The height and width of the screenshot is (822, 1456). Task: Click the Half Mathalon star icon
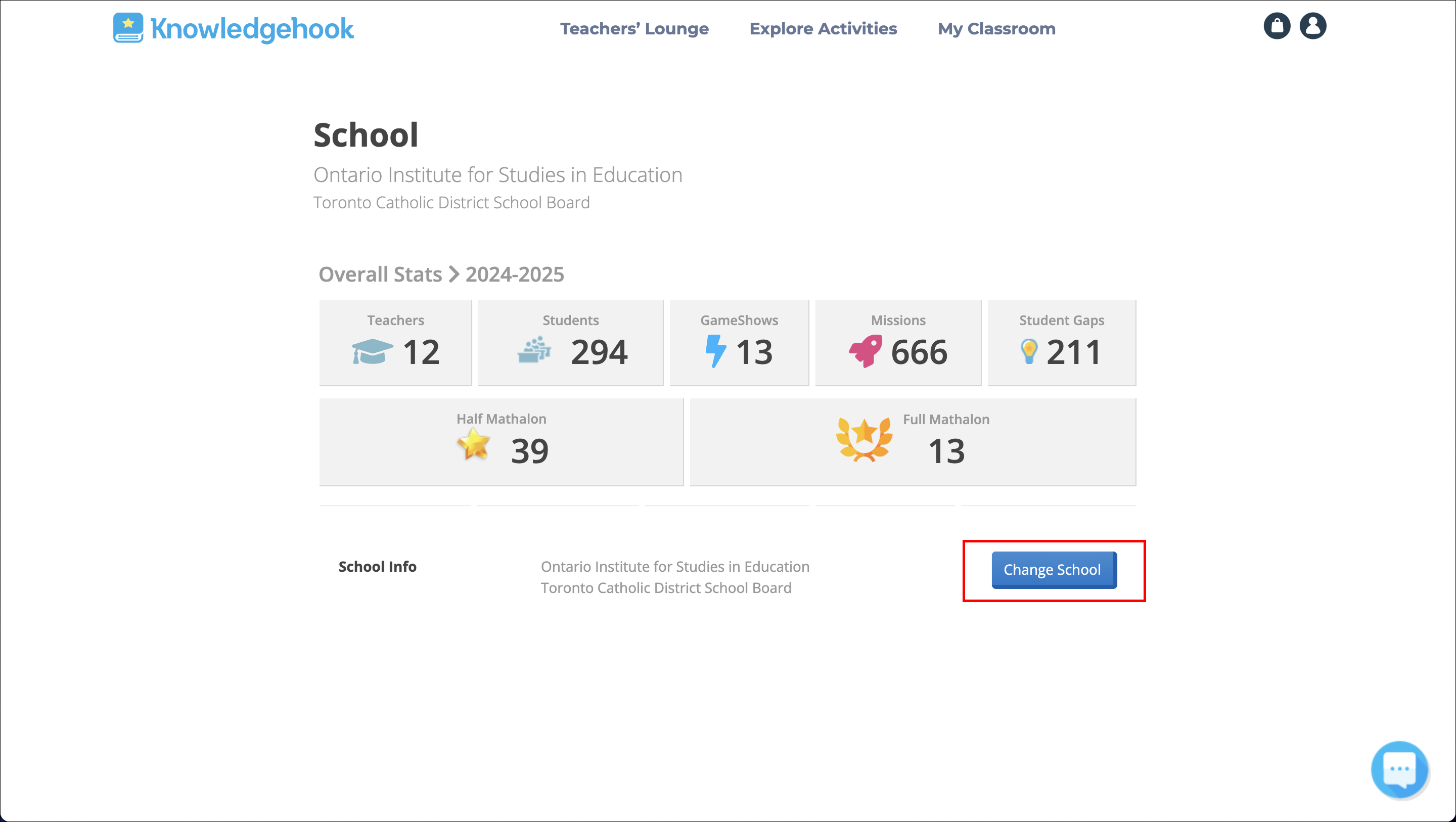(x=474, y=444)
